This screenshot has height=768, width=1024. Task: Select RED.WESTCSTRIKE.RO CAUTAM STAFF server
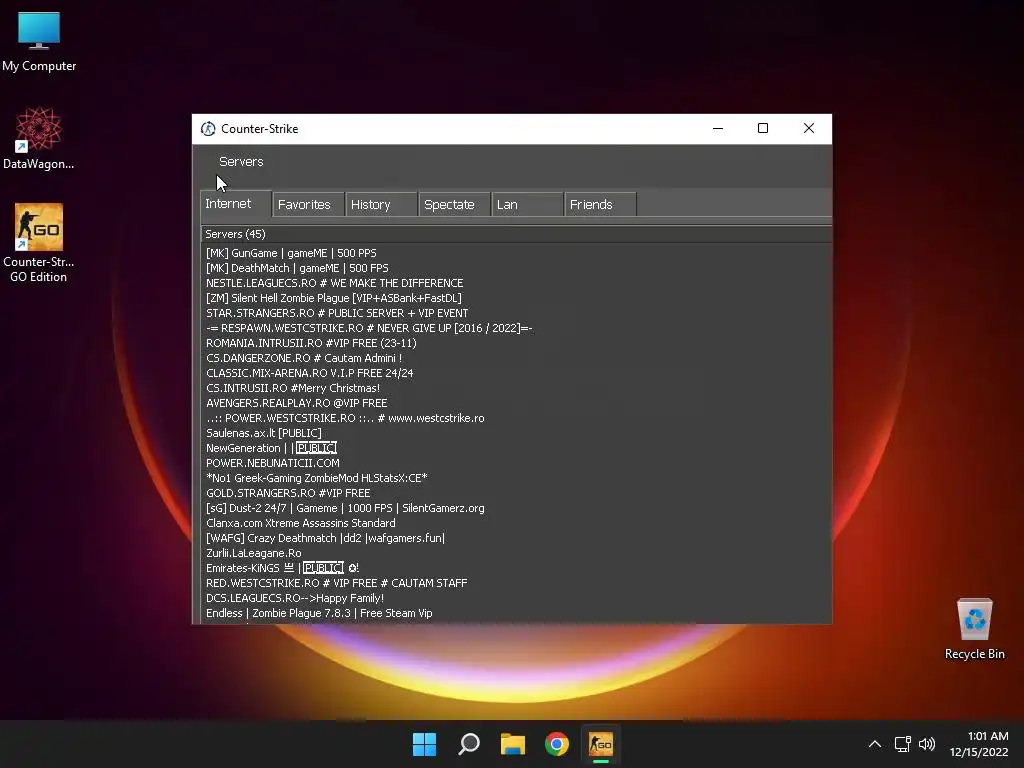point(516,584)
